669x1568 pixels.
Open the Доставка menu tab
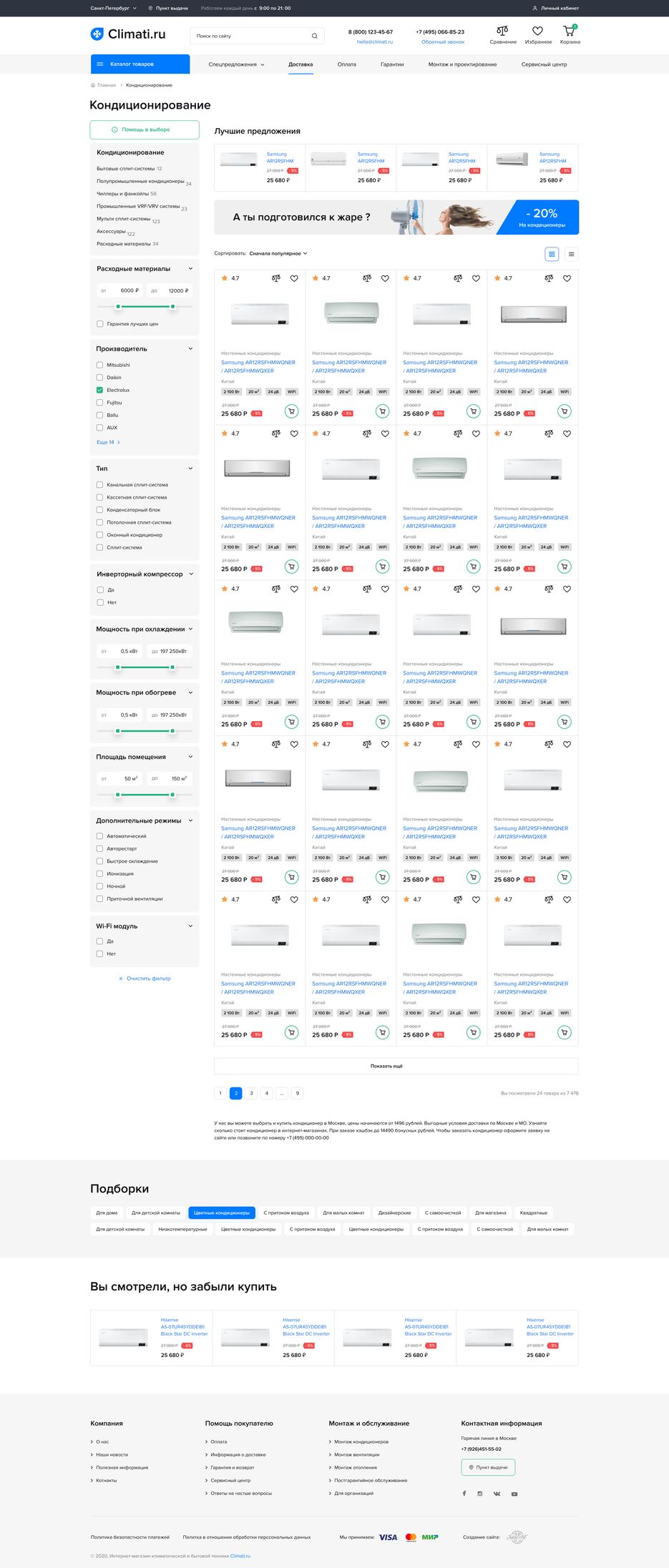[x=301, y=64]
